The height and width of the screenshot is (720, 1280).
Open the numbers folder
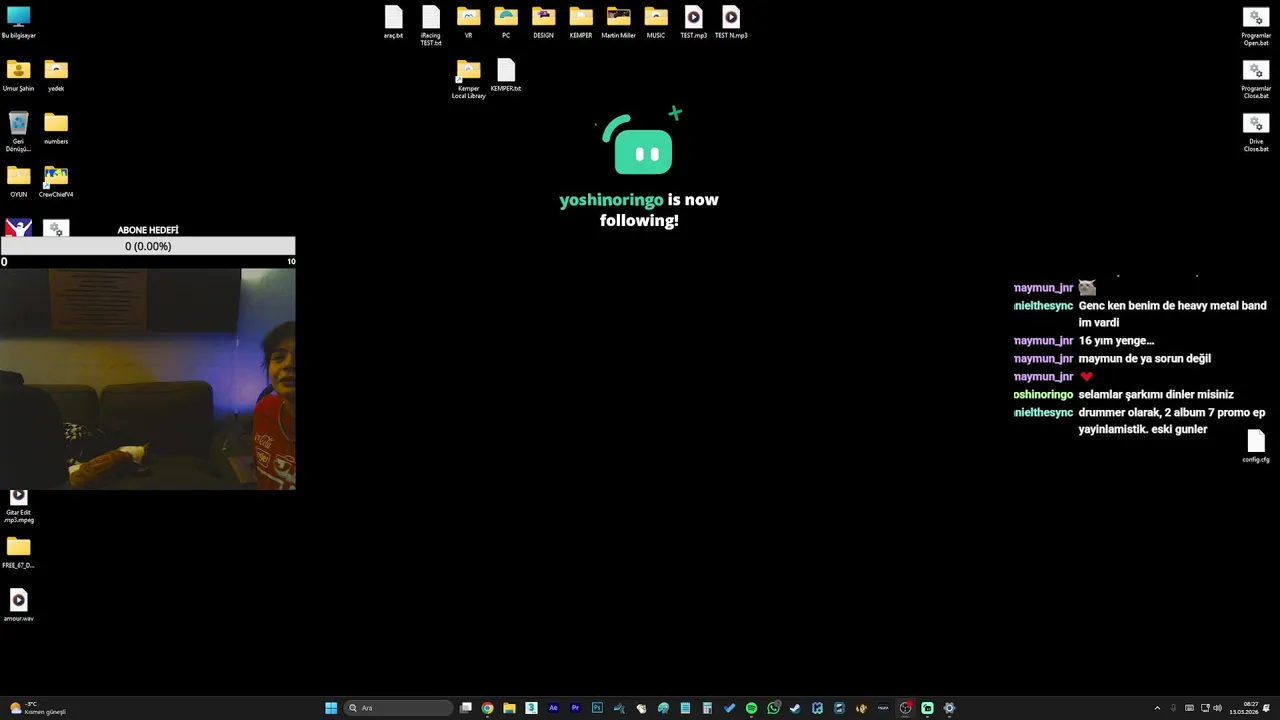[56, 128]
